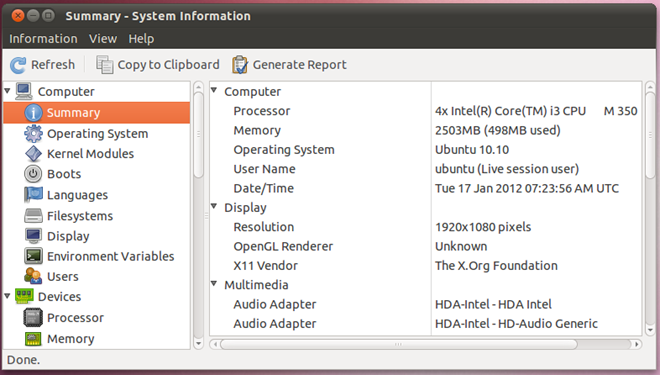Click the Copy to Clipboard label
Viewport: 660px width, 375px height.
168,65
